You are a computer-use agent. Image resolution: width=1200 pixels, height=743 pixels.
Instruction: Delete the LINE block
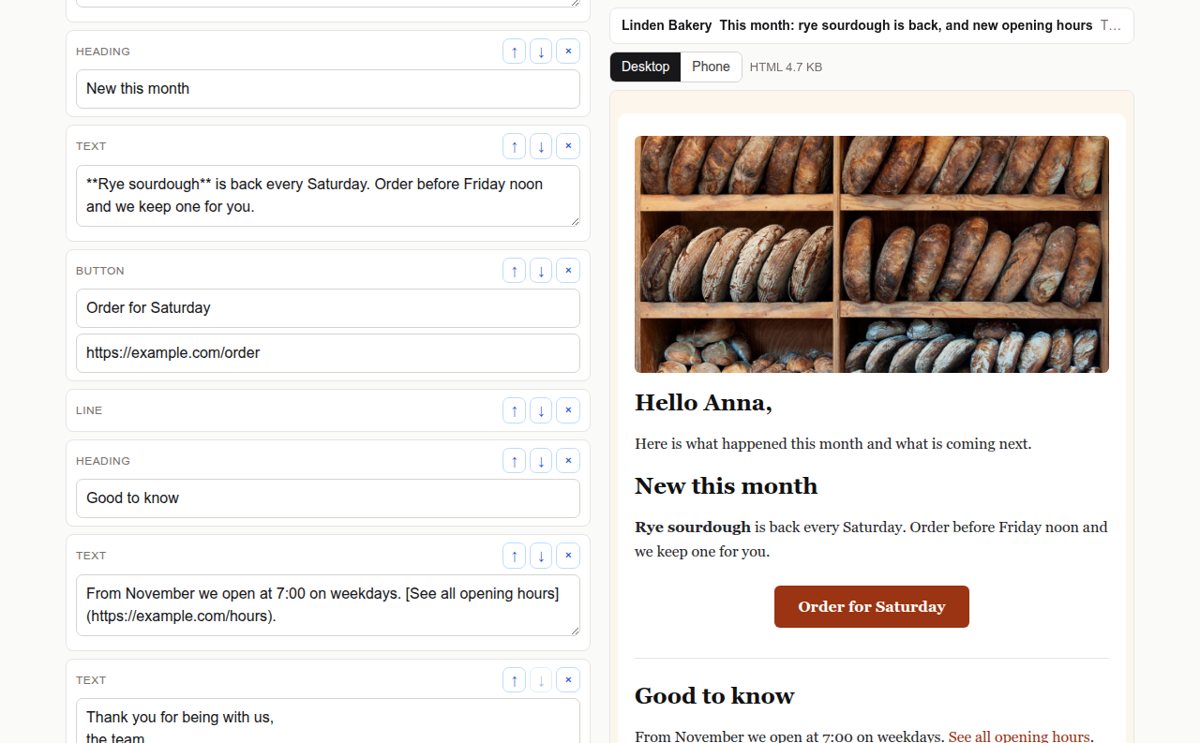tap(568, 410)
